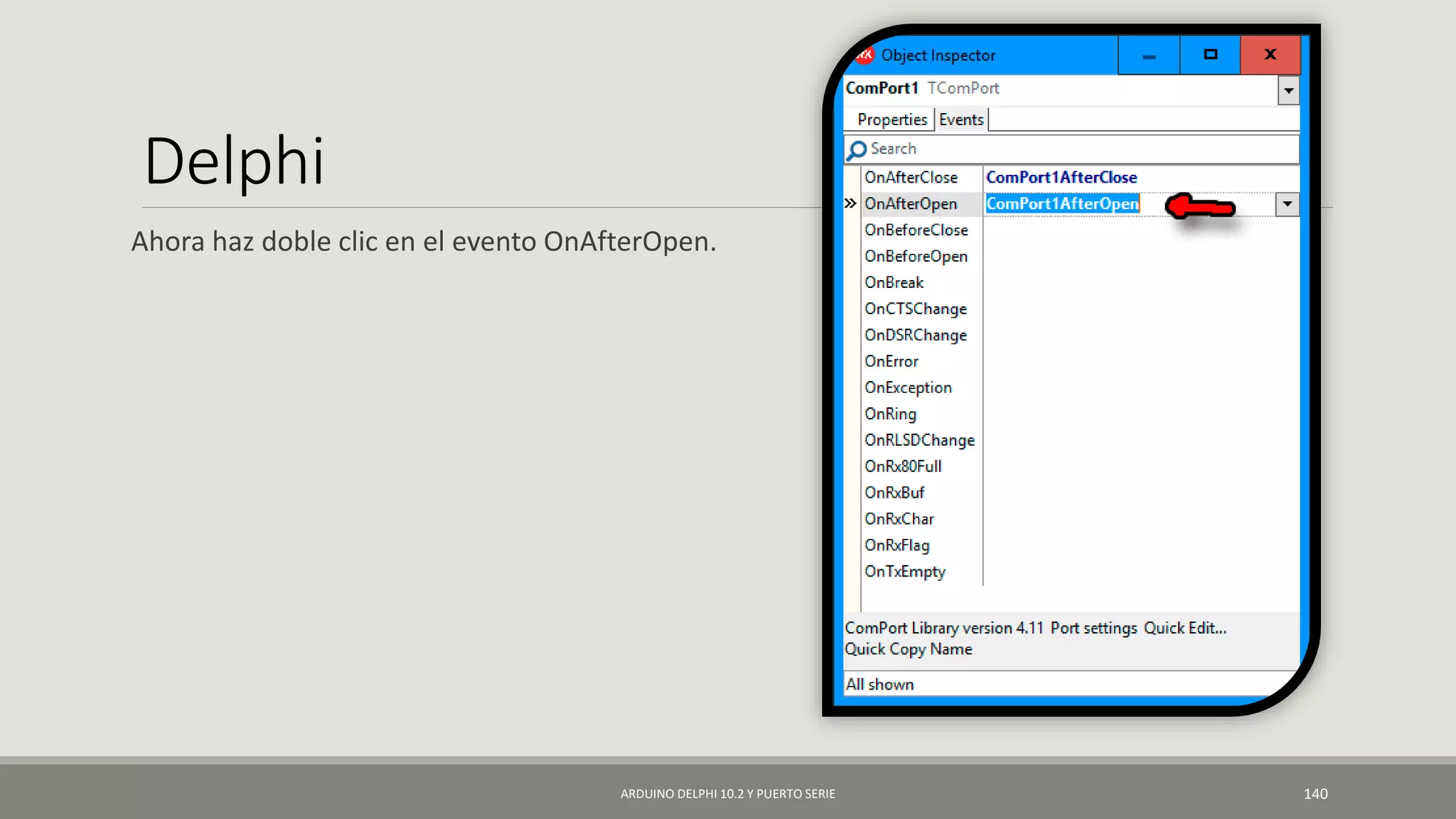
Task: Select the OnRxBuf event
Action: (x=894, y=493)
